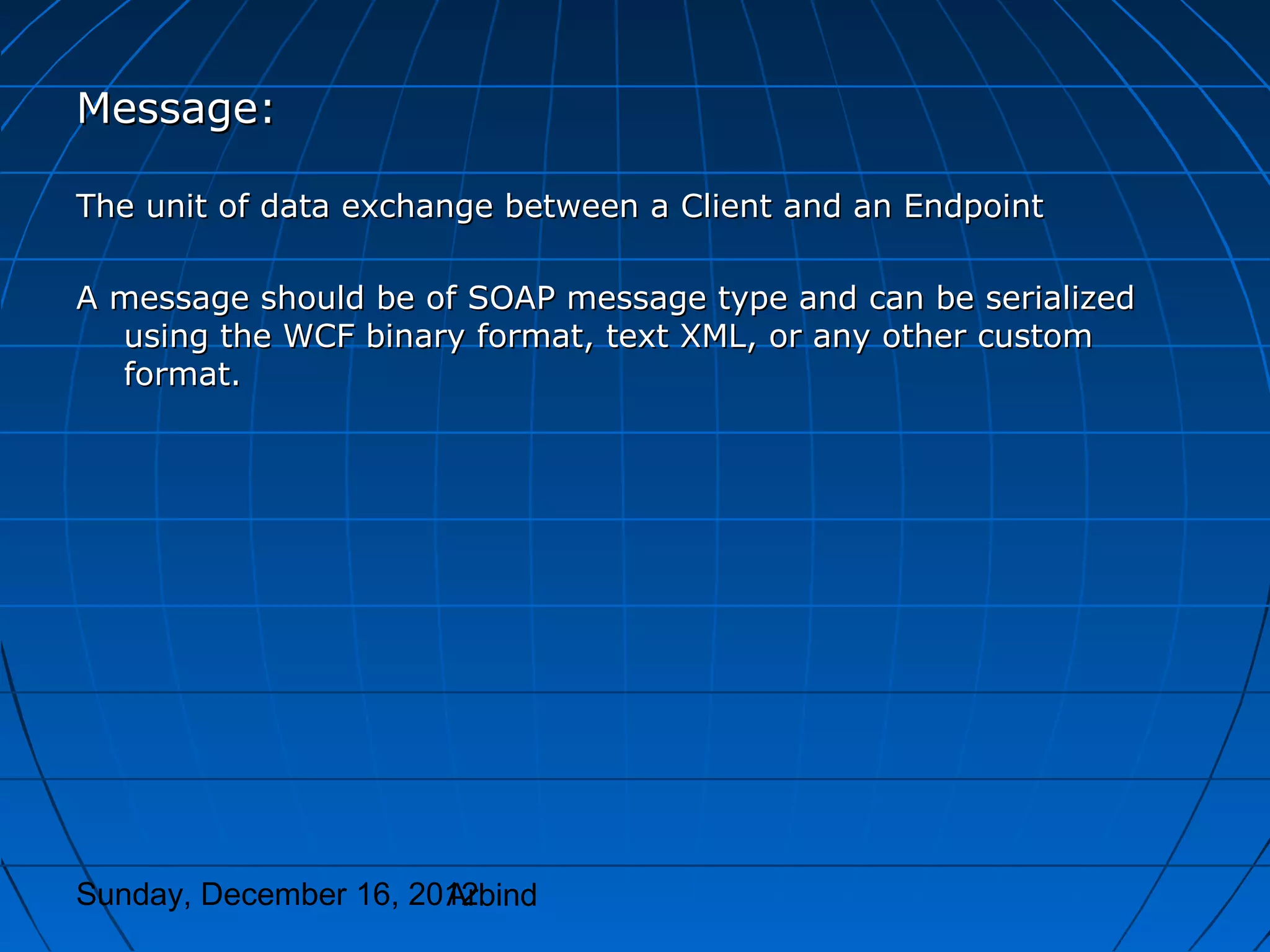This screenshot has height=952, width=1270.
Task: Select the word 'Endpoint' in the first line
Action: (973, 206)
